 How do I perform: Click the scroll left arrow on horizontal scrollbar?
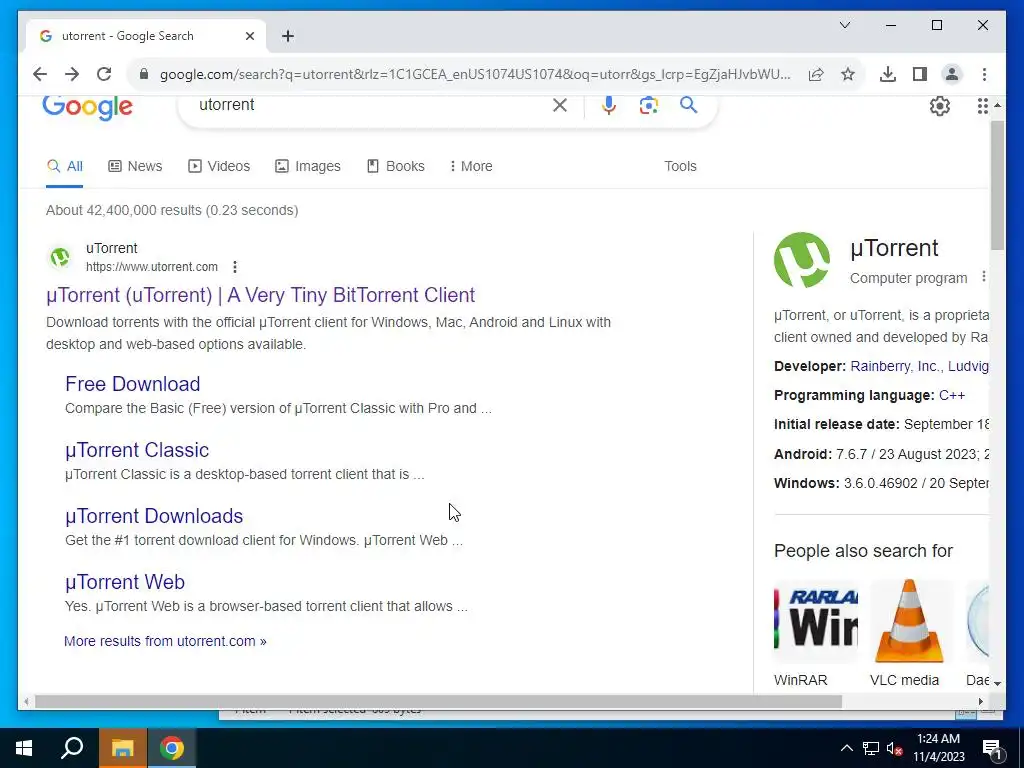pyautogui.click(x=26, y=702)
